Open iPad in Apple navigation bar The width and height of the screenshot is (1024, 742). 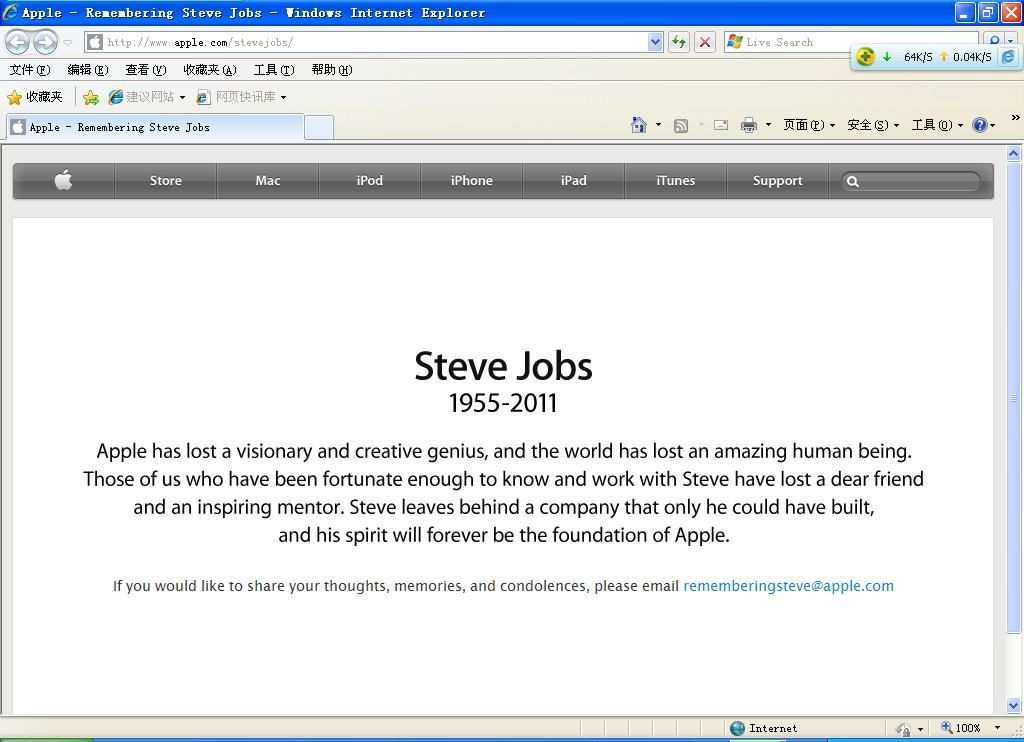click(573, 180)
